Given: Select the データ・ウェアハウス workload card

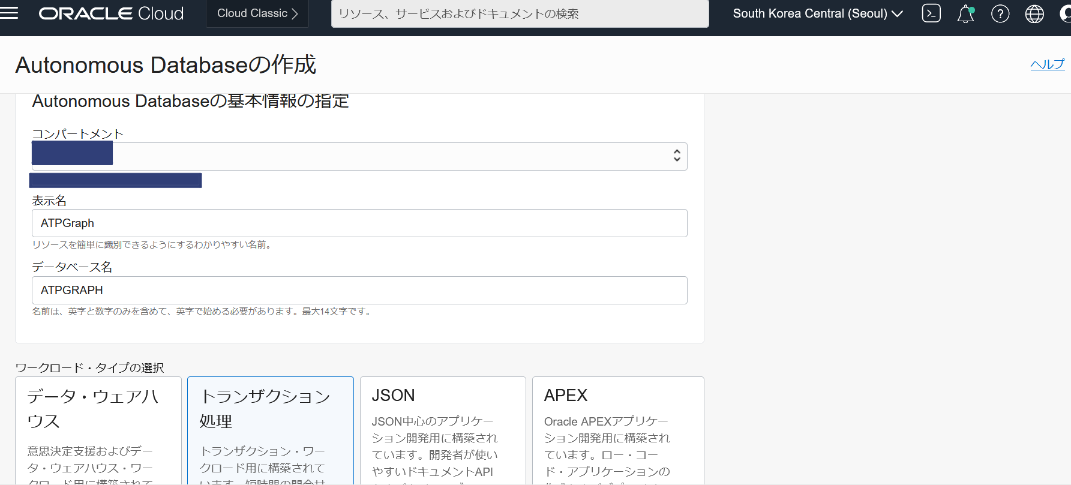Looking at the screenshot, I should [x=98, y=430].
